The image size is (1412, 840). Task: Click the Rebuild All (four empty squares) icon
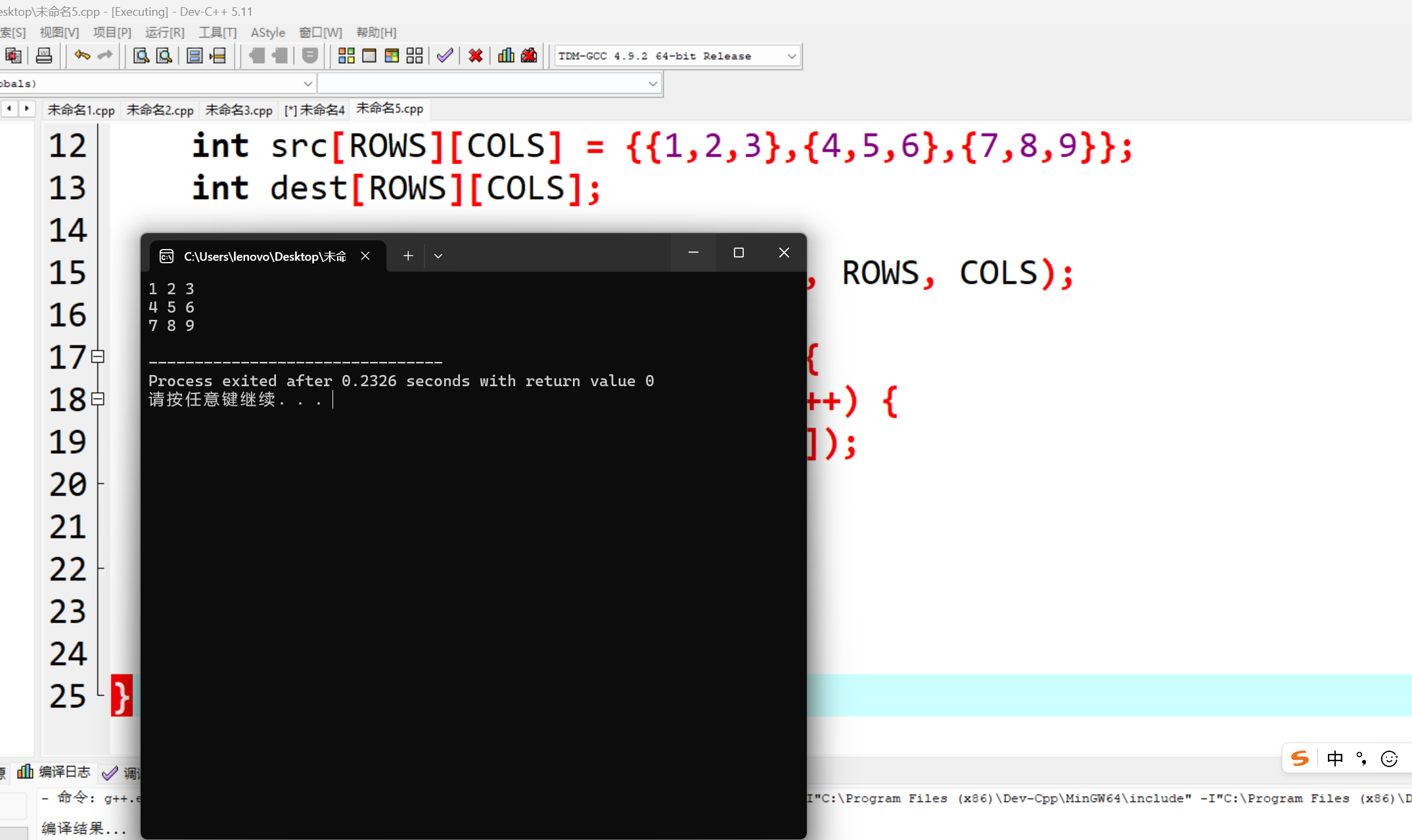pos(415,56)
